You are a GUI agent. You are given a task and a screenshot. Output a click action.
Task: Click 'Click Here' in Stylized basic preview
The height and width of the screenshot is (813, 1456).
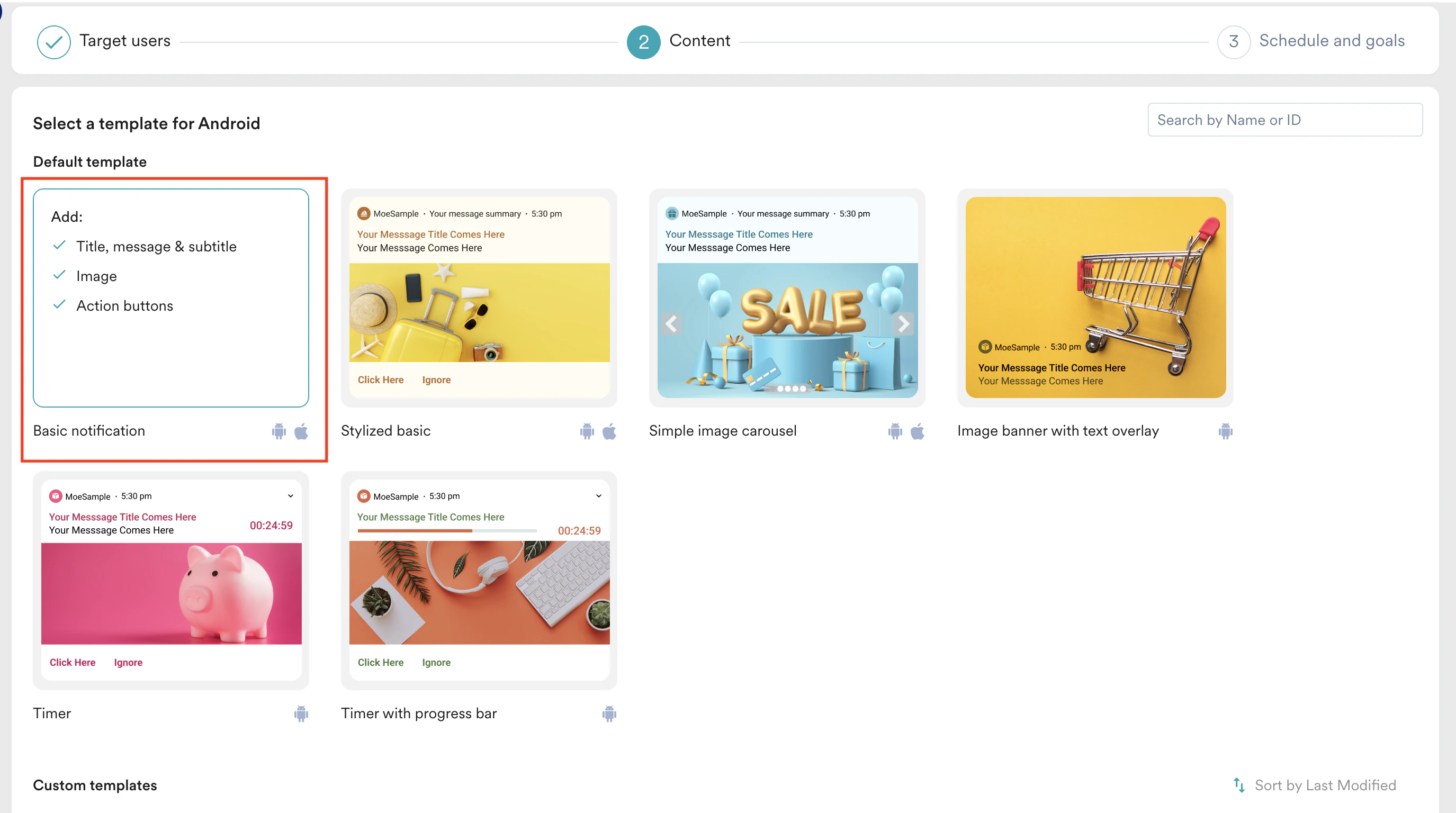(380, 380)
